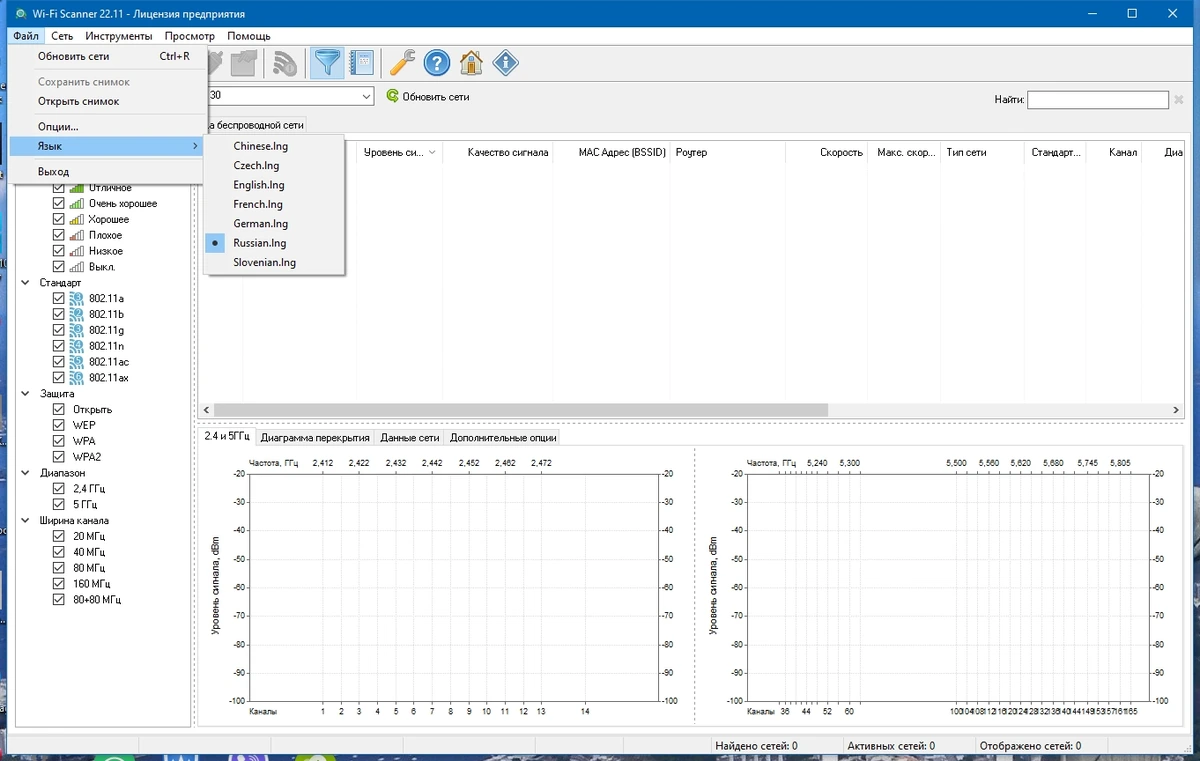Choose Опции... in the File menu
The image size is (1200, 761).
click(107, 127)
